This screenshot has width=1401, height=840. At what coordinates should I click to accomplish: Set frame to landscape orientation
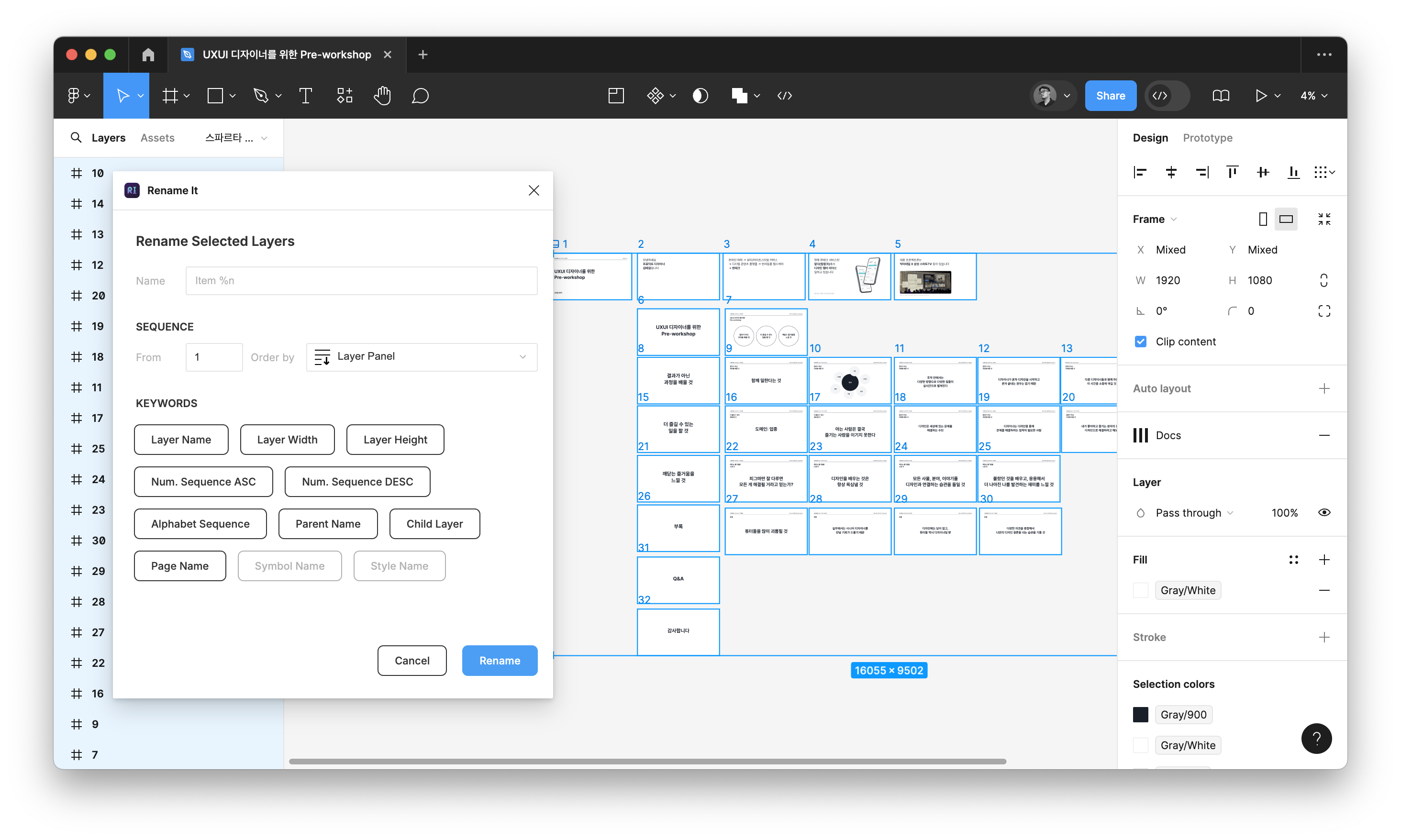1286,219
